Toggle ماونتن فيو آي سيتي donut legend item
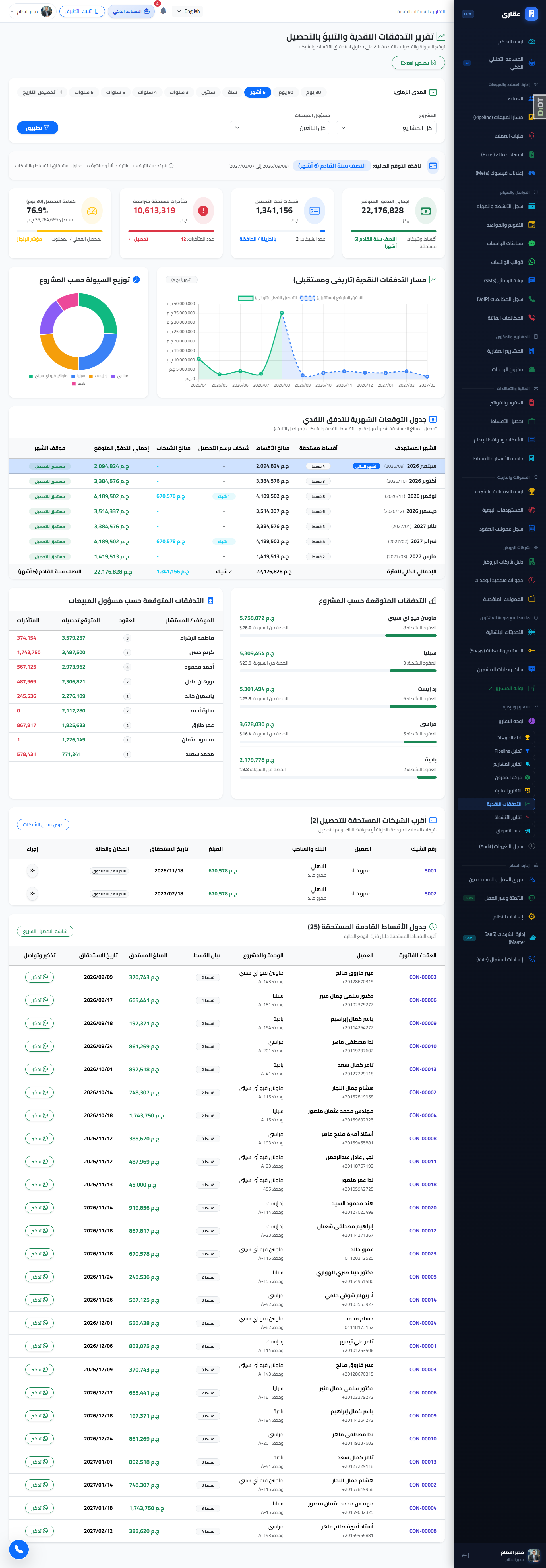 coord(49,376)
